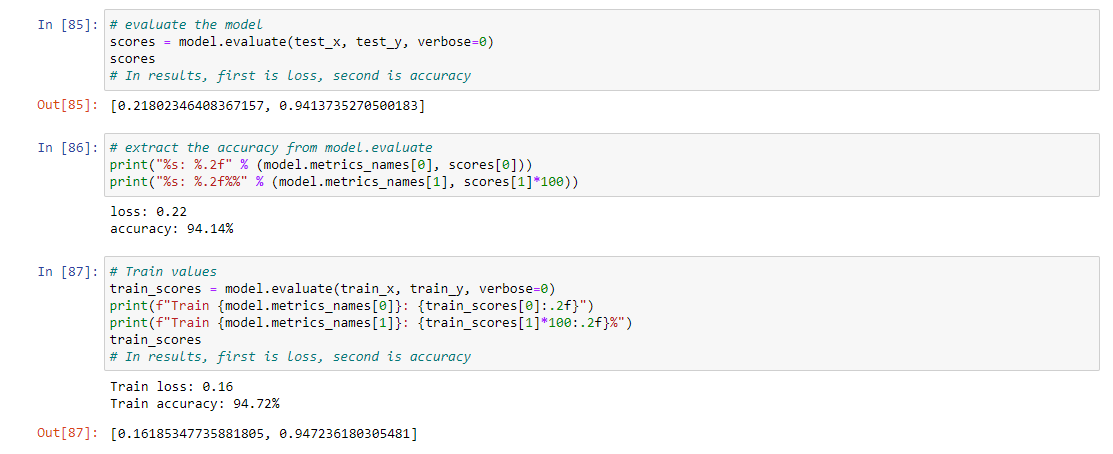
Task: Click the standalone 'train_scores' line
Action: pyautogui.click(x=155, y=340)
